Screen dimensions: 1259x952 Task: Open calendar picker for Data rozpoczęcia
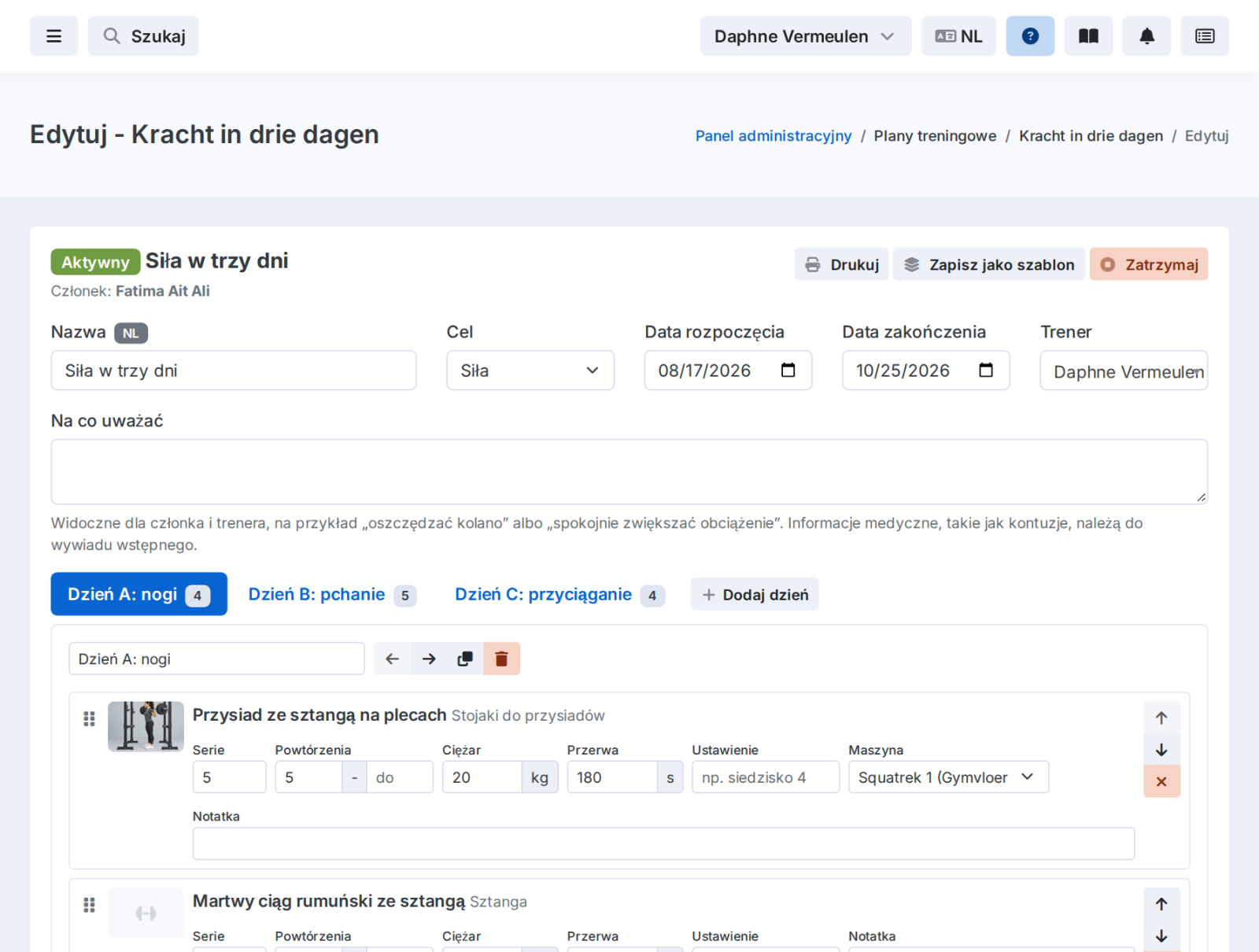coord(788,371)
